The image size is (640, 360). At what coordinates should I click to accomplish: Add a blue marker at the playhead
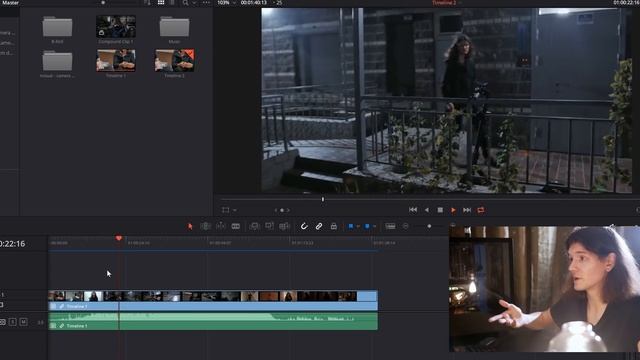coord(367,226)
